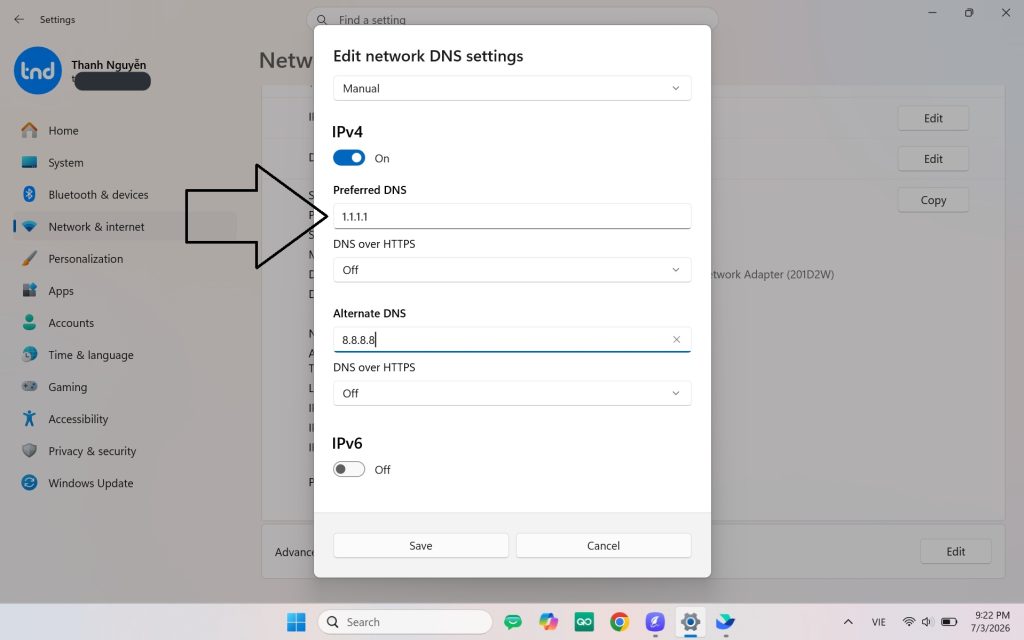Select Network & internet in the sidebar

pos(124,227)
